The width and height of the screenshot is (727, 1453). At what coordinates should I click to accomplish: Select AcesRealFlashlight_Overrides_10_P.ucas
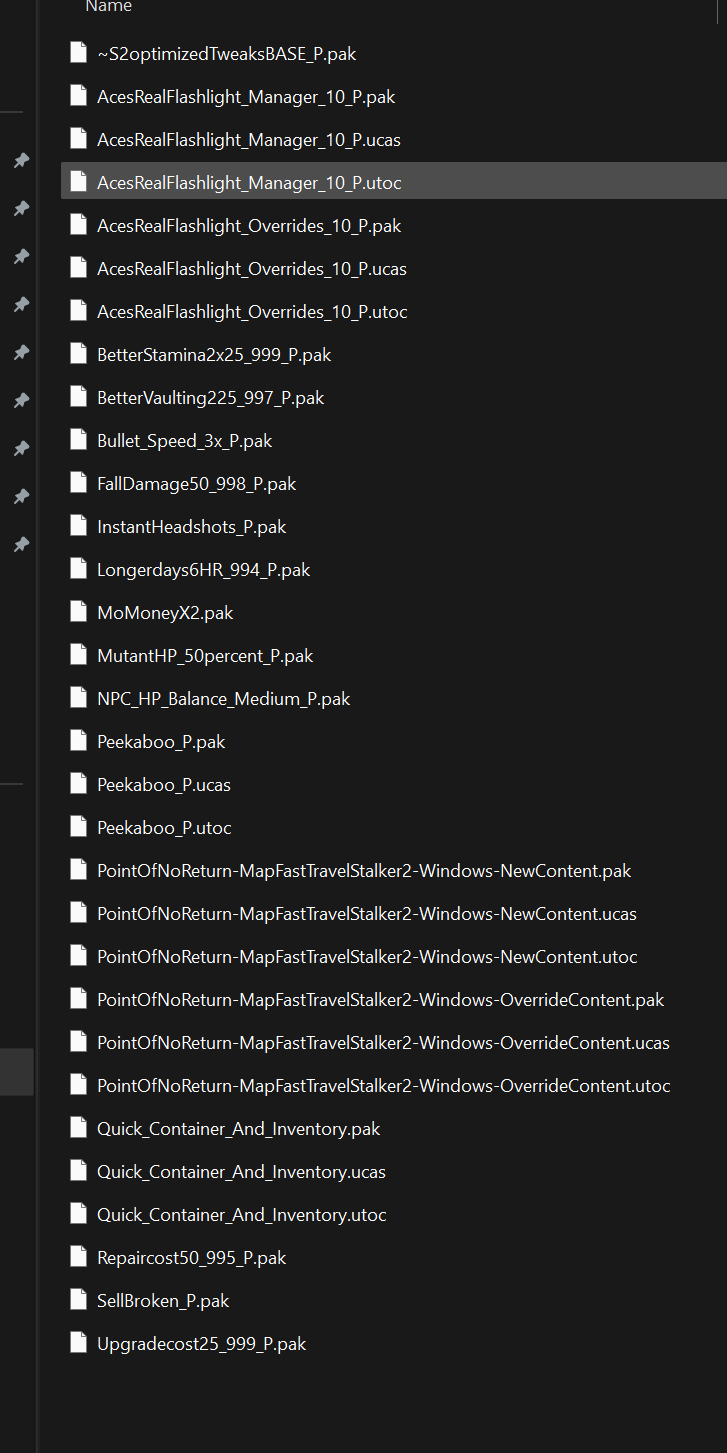pyautogui.click(x=252, y=269)
